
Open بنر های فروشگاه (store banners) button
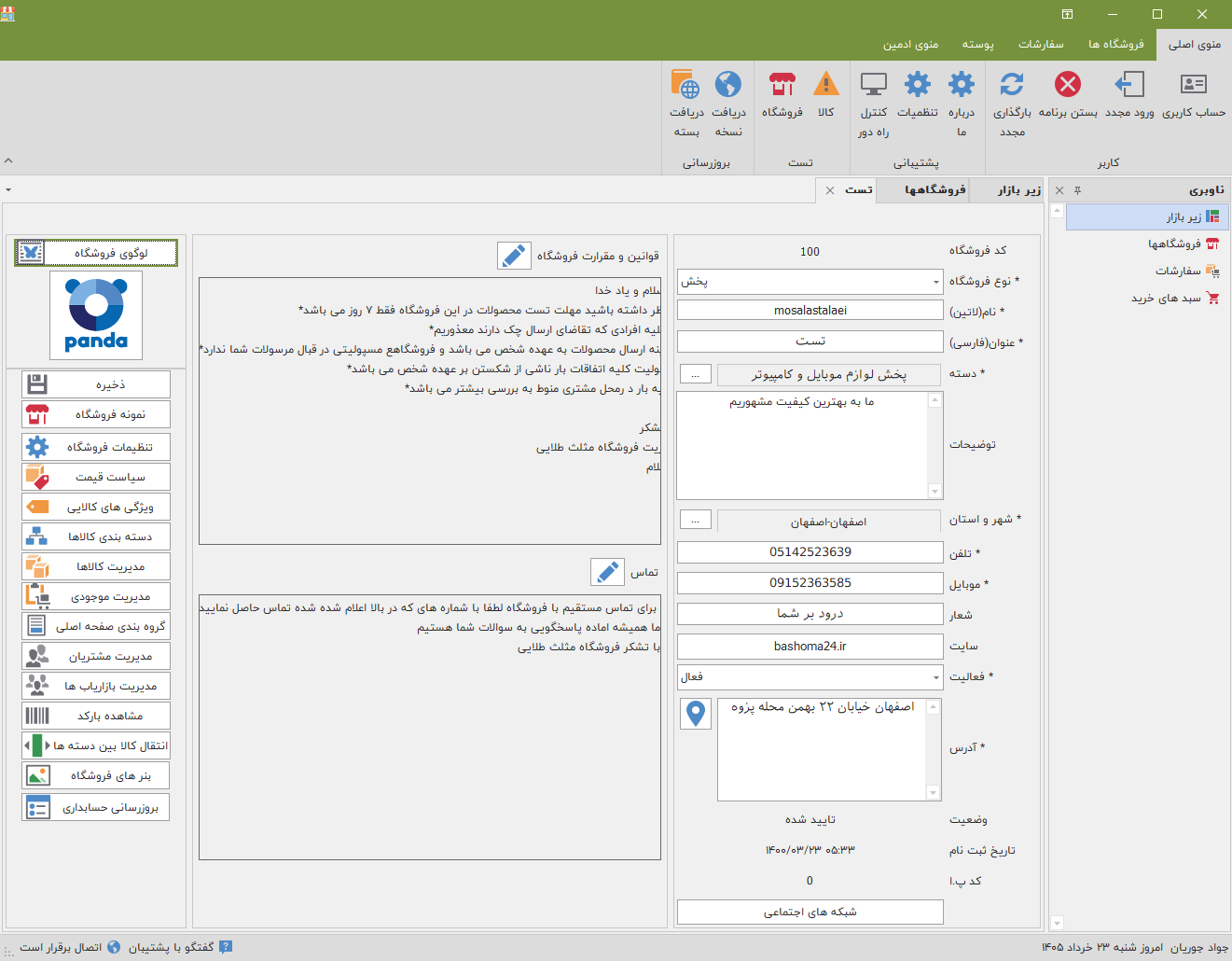[96, 775]
